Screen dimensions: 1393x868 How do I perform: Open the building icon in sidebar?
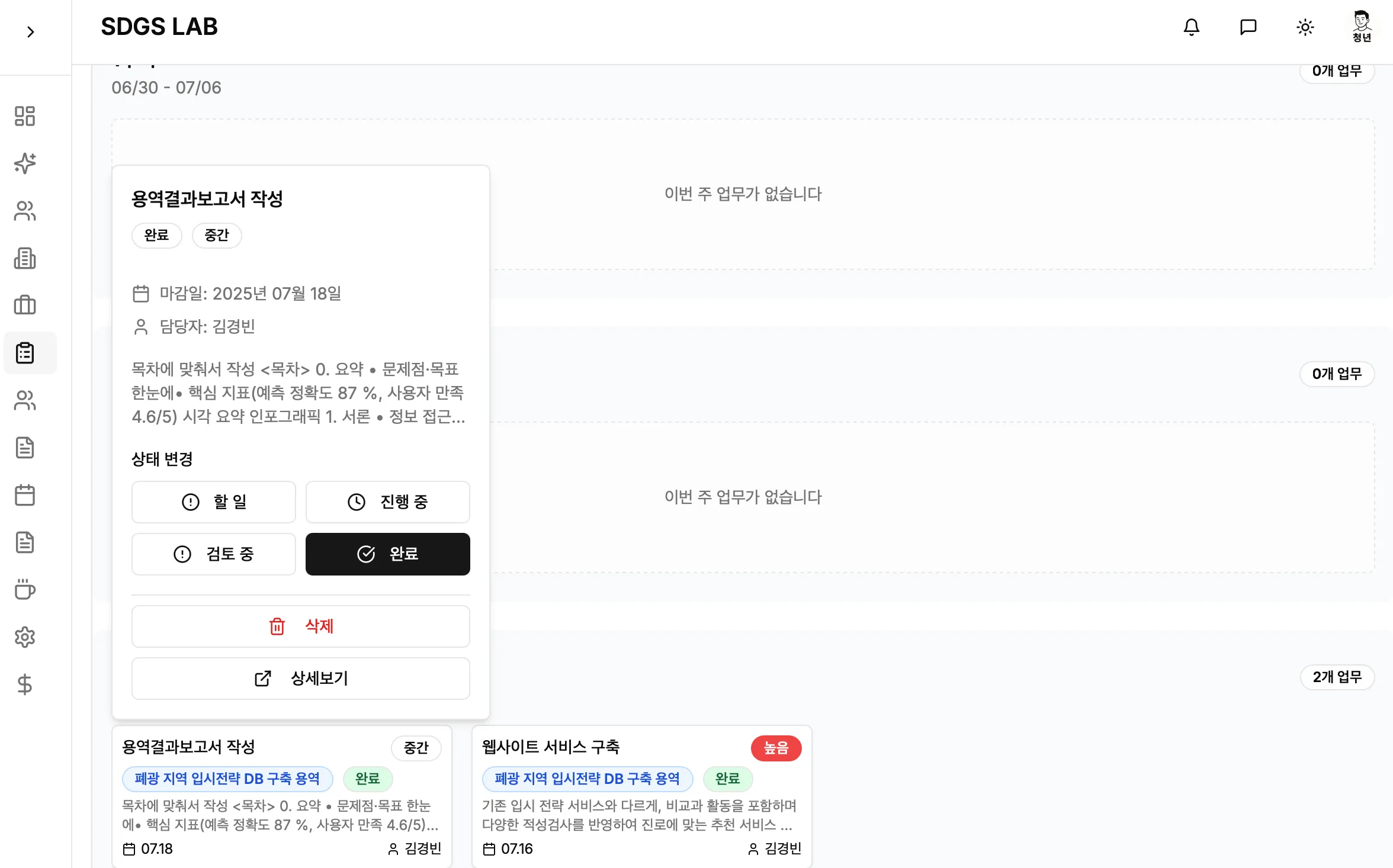coord(25,258)
